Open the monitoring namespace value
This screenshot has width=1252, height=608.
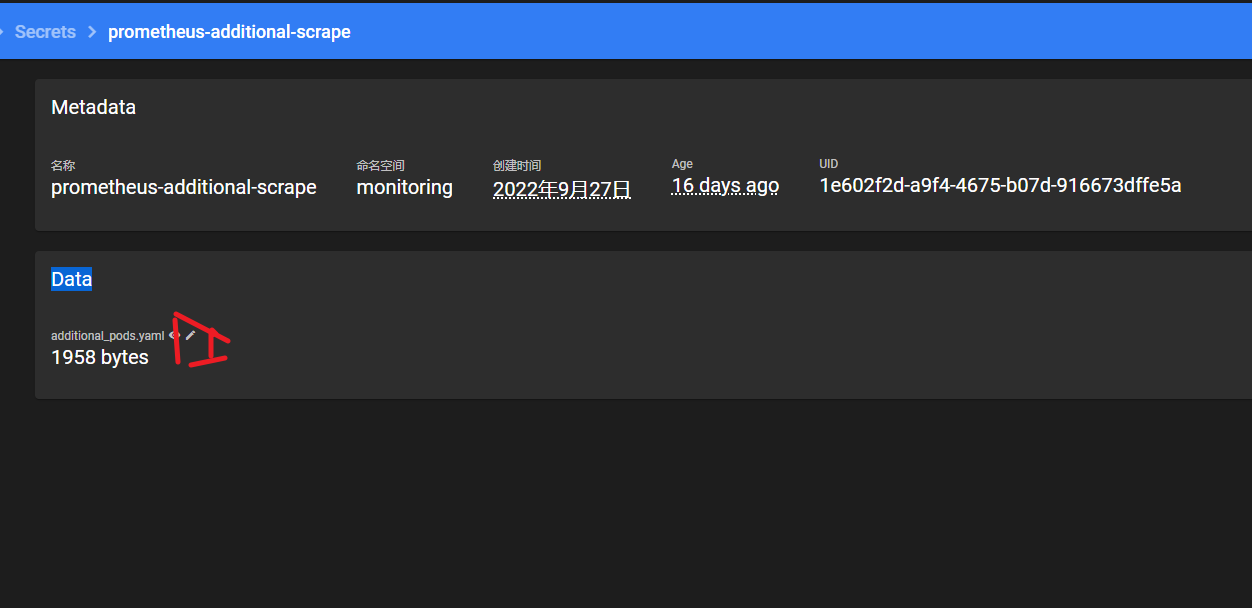coord(405,187)
